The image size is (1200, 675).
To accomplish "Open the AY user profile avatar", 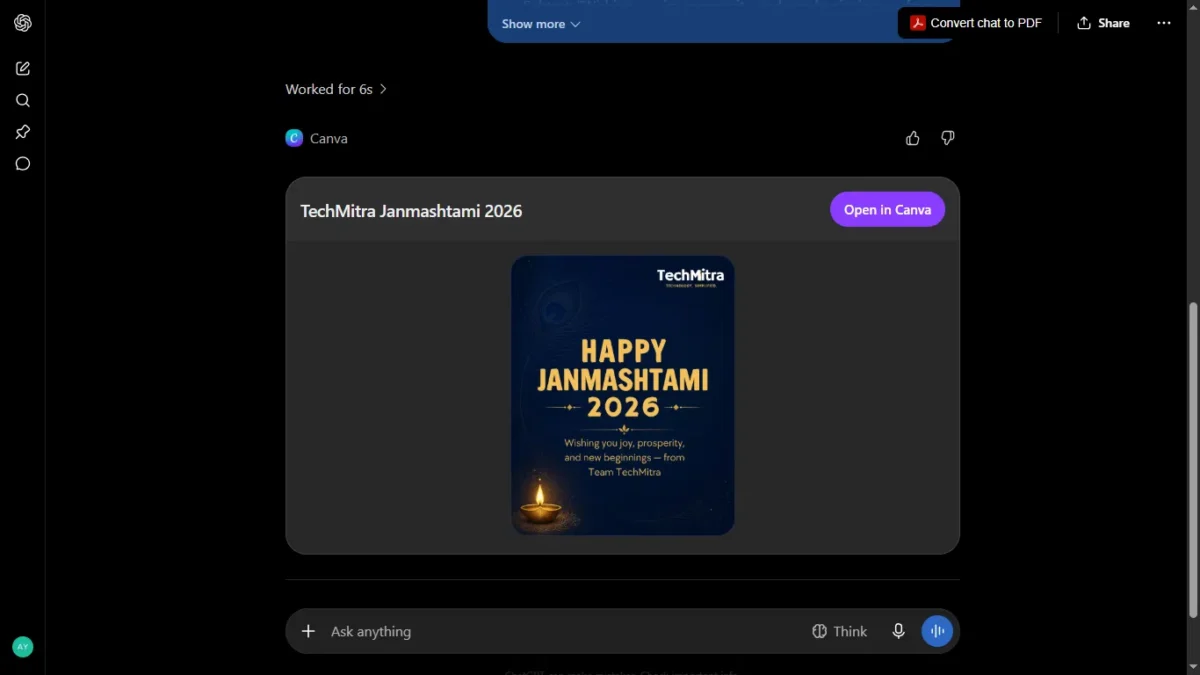I will pos(23,647).
